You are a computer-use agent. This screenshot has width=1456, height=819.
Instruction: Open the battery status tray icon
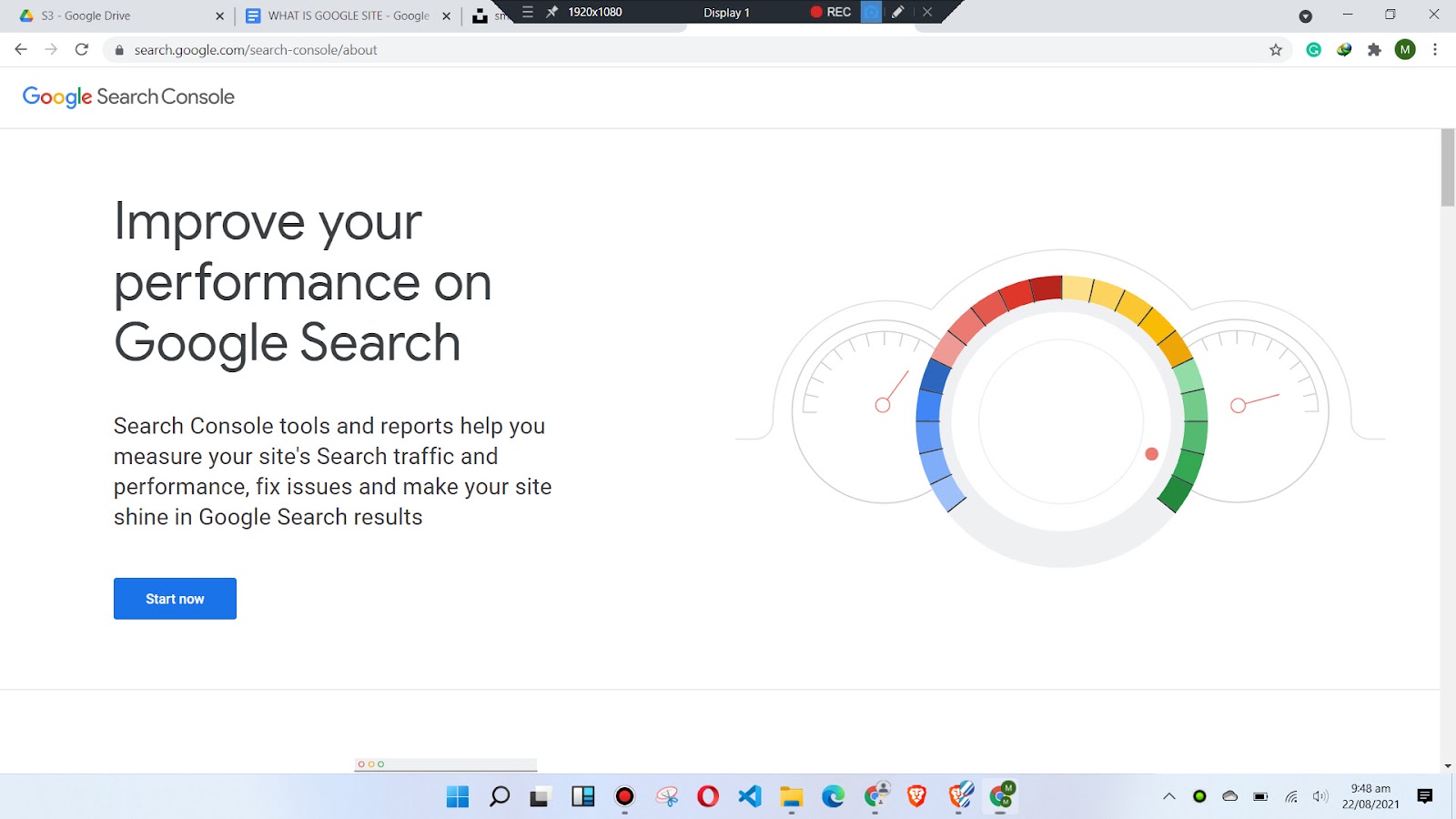pyautogui.click(x=1260, y=797)
